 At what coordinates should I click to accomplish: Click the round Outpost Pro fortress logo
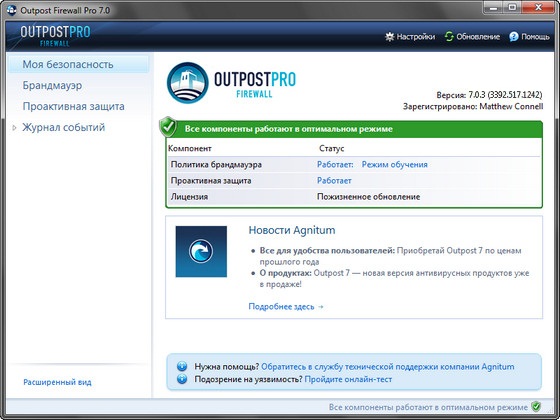pyautogui.click(x=188, y=83)
